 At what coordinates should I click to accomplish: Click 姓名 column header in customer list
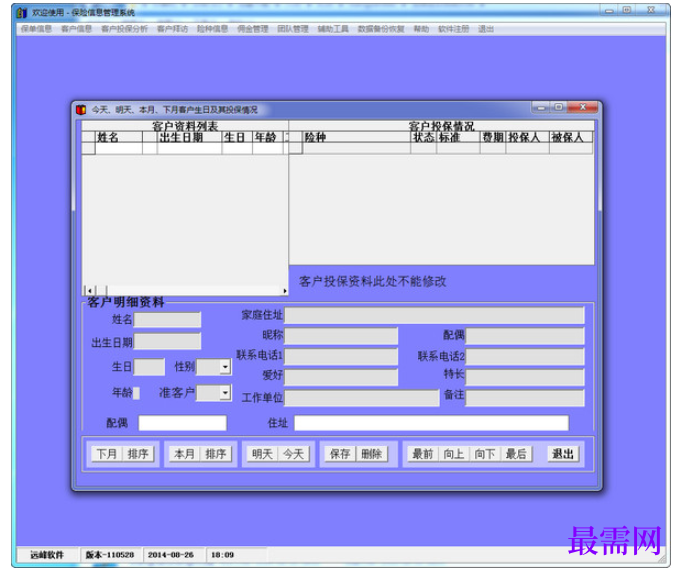pyautogui.click(x=118, y=137)
